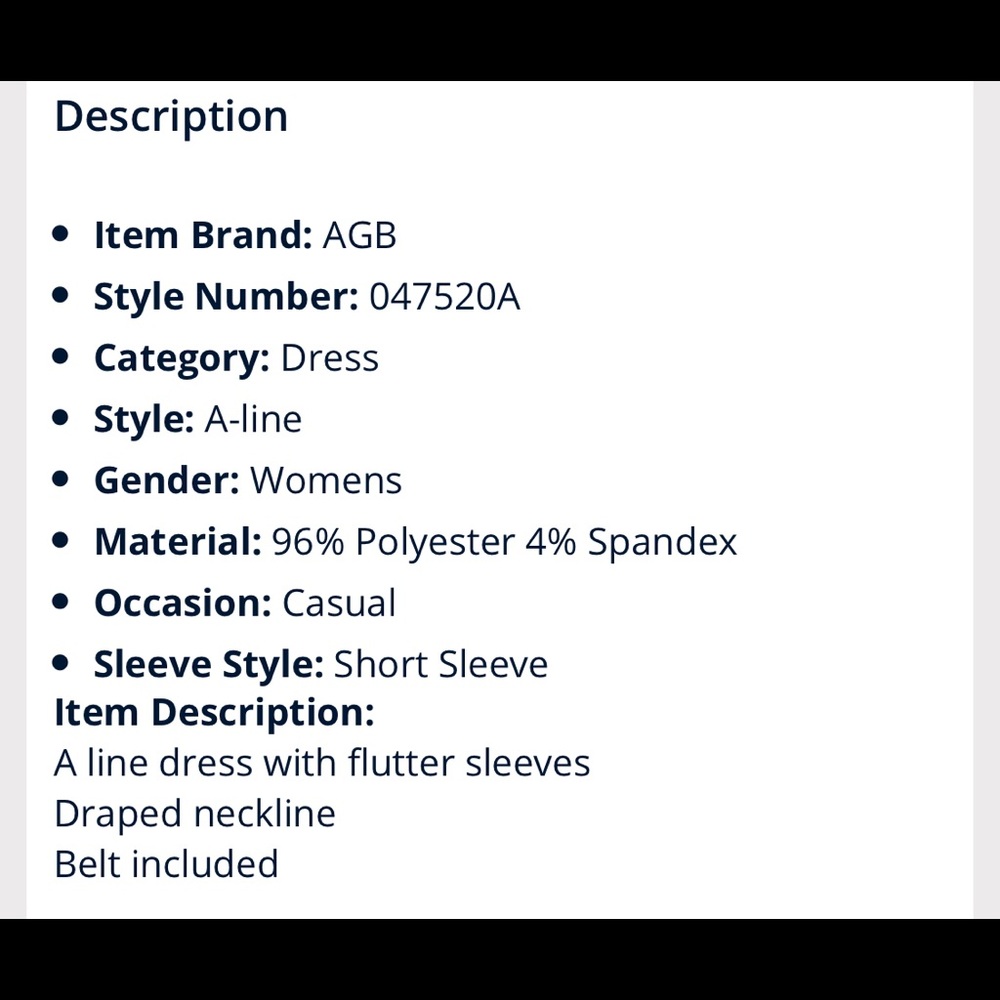Click the 96% Polyester 4% Spandex text
Screen dimensions: 1000x1000
pos(504,542)
